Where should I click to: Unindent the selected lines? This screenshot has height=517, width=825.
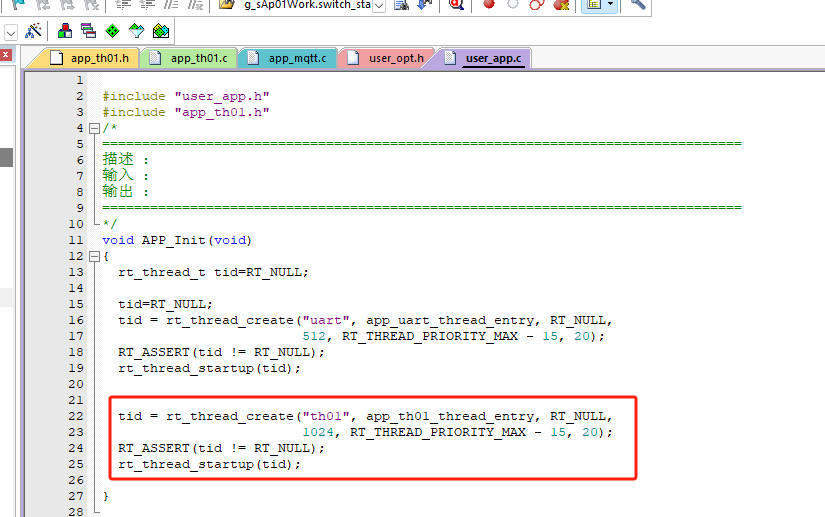point(147,4)
